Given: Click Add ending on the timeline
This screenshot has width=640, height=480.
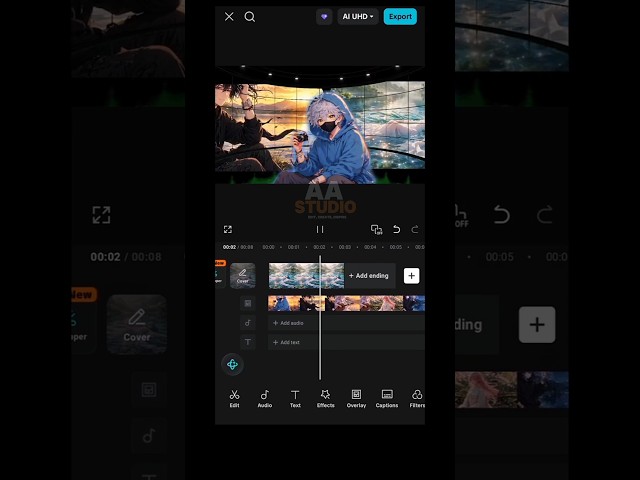Looking at the screenshot, I should [369, 276].
